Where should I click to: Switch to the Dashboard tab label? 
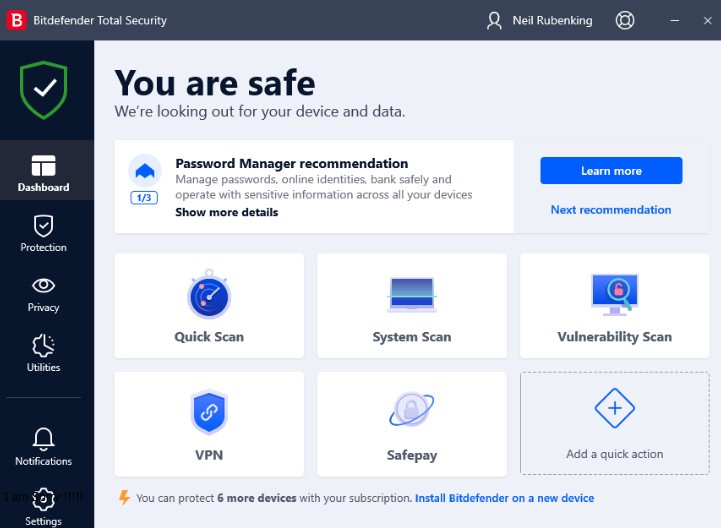44,187
